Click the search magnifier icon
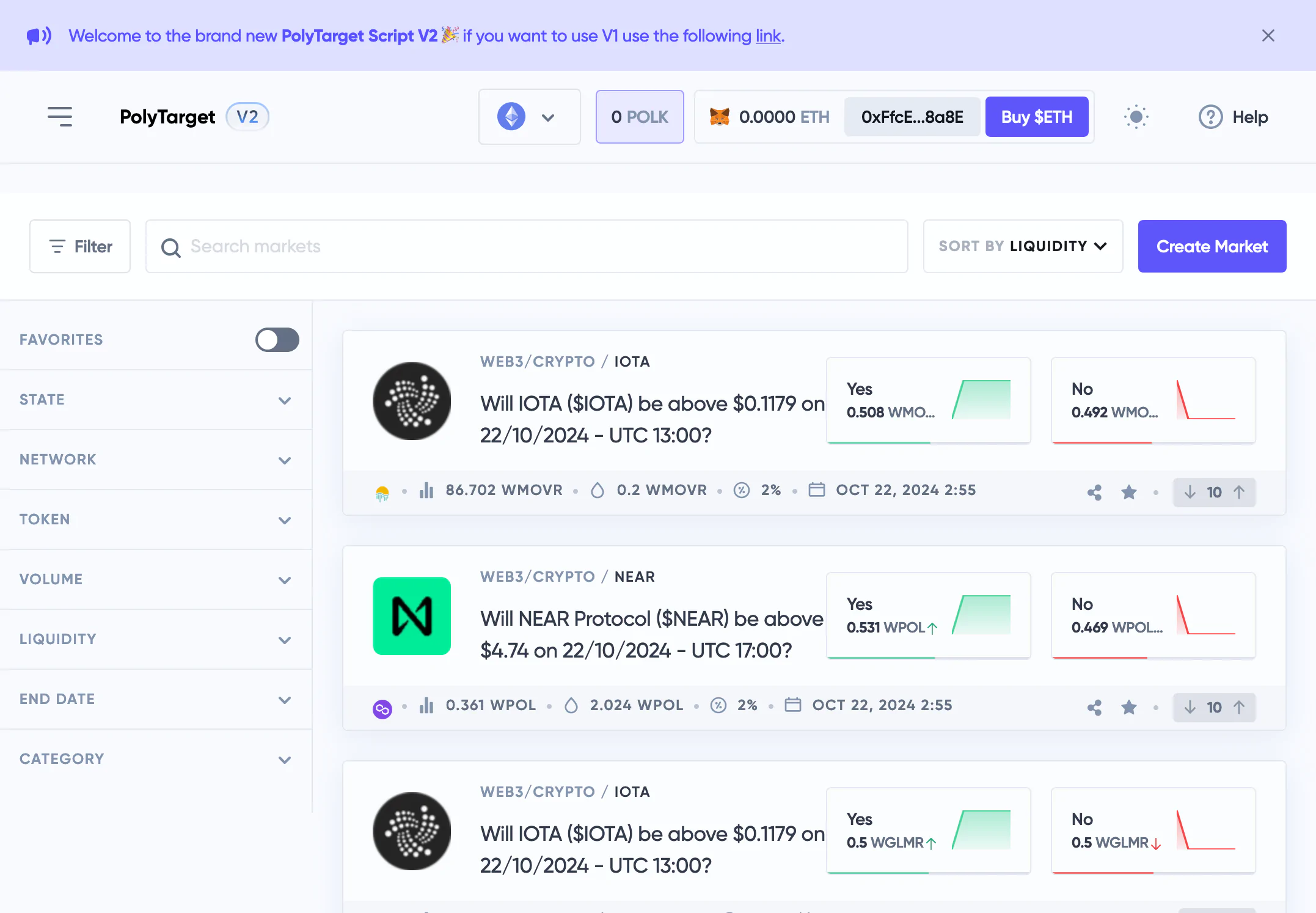 point(170,248)
